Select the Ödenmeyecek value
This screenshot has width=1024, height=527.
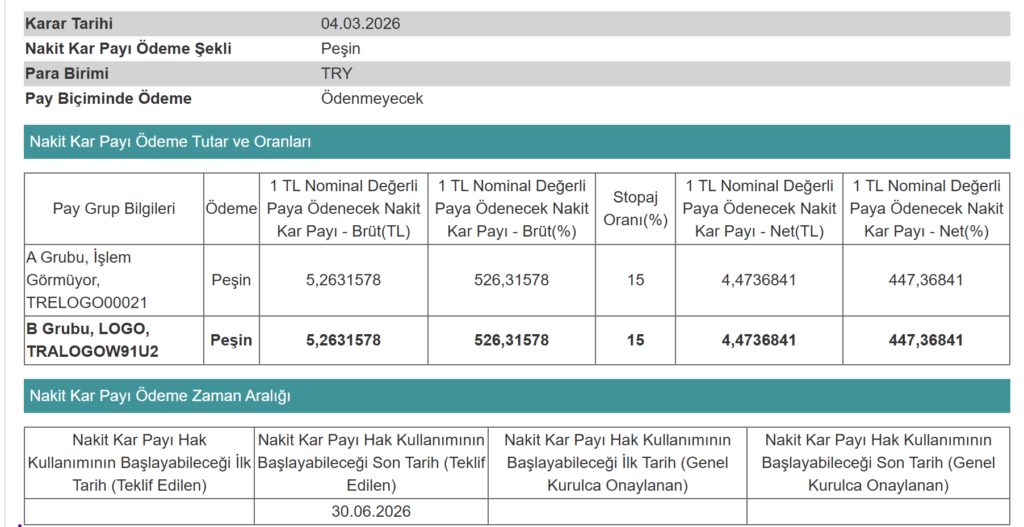coord(372,99)
